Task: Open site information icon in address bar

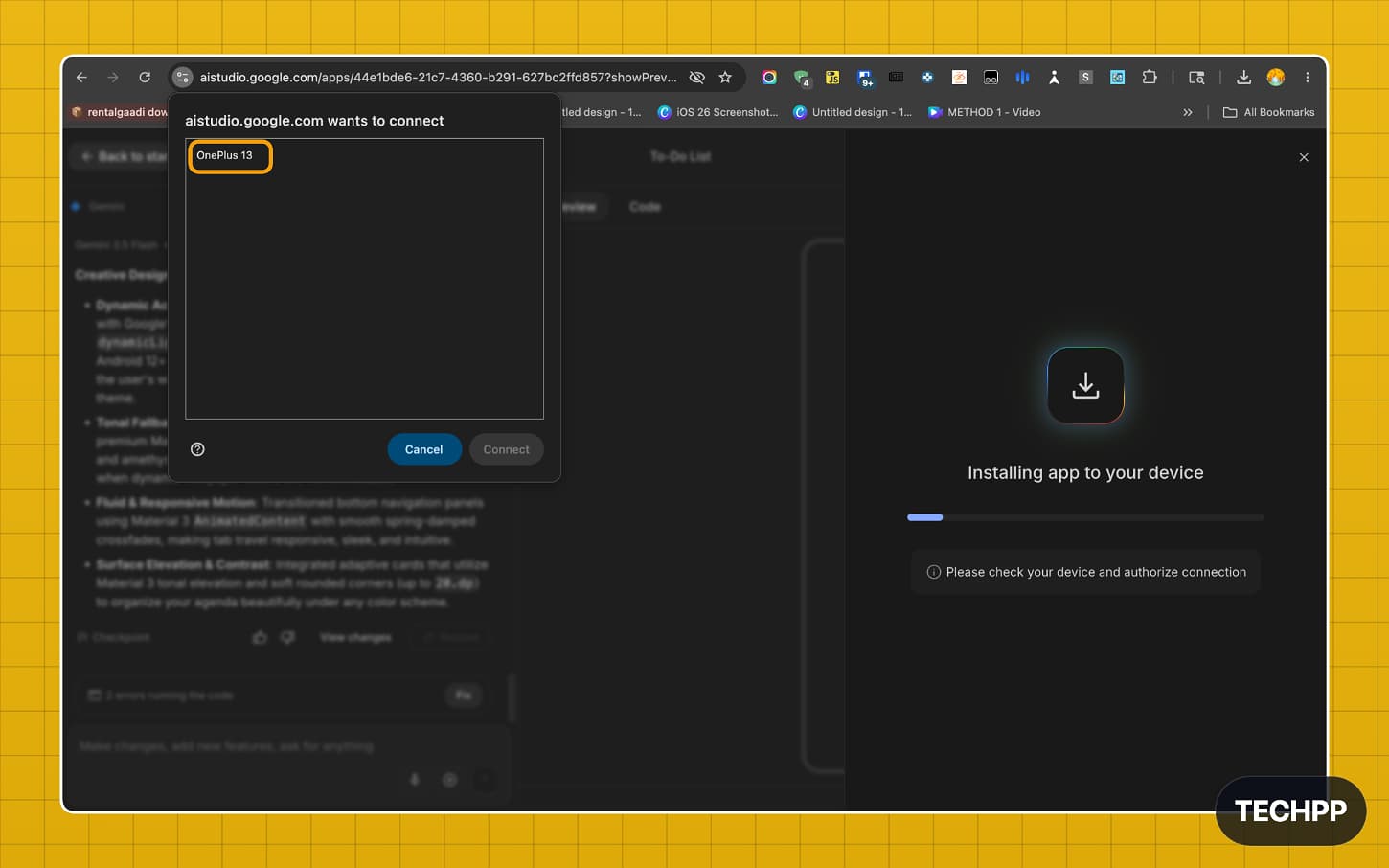Action: 182,78
